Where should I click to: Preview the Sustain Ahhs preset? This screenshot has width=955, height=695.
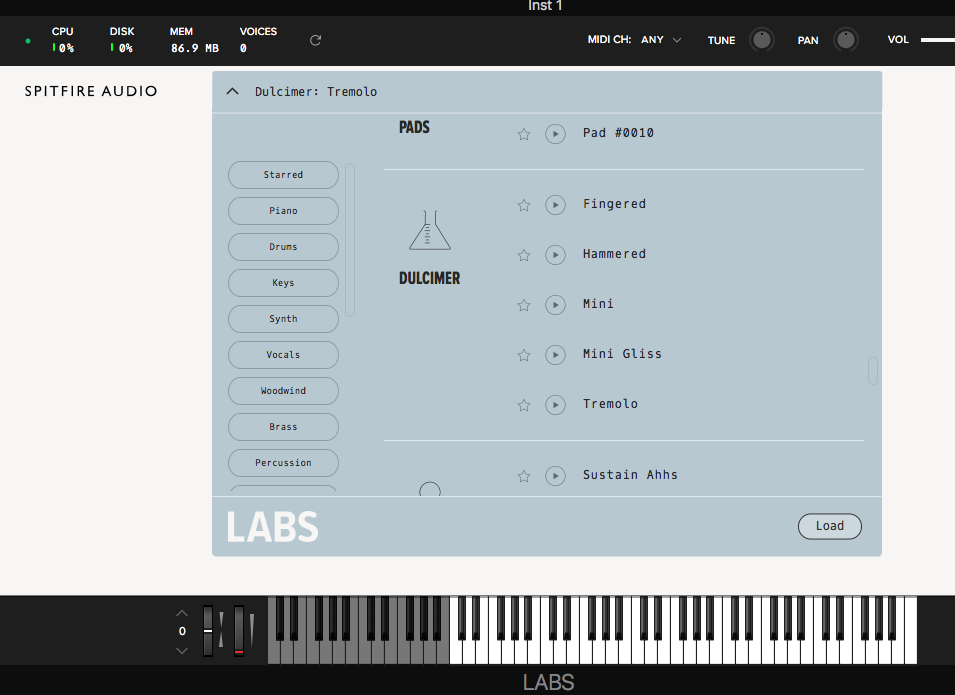[x=555, y=476]
